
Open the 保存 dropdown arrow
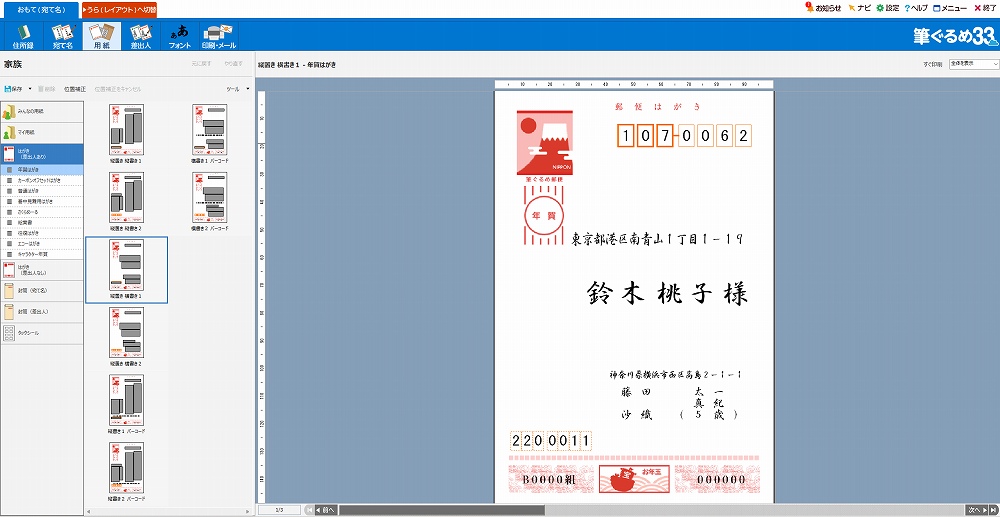coord(30,89)
